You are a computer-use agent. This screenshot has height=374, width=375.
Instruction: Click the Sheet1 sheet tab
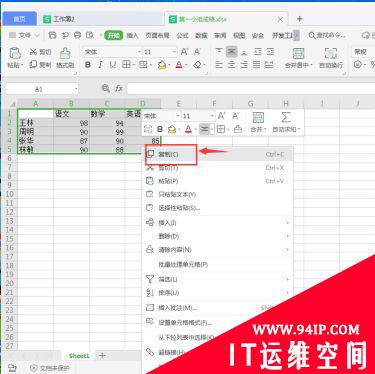(79, 356)
